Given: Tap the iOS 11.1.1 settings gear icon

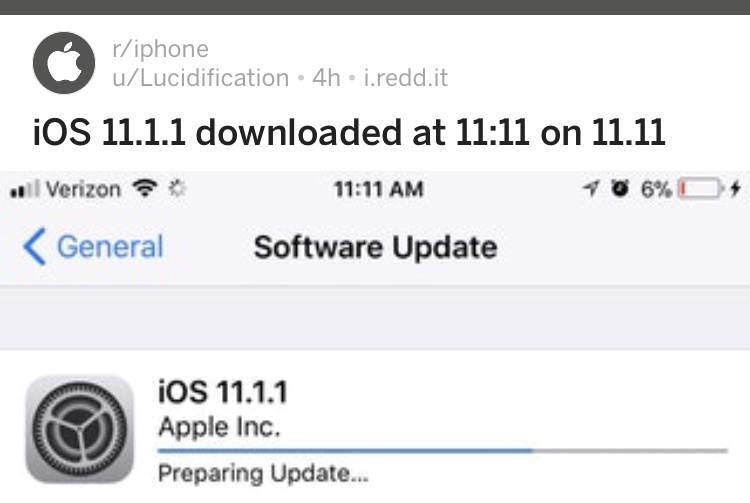Looking at the screenshot, I should click(x=79, y=429).
